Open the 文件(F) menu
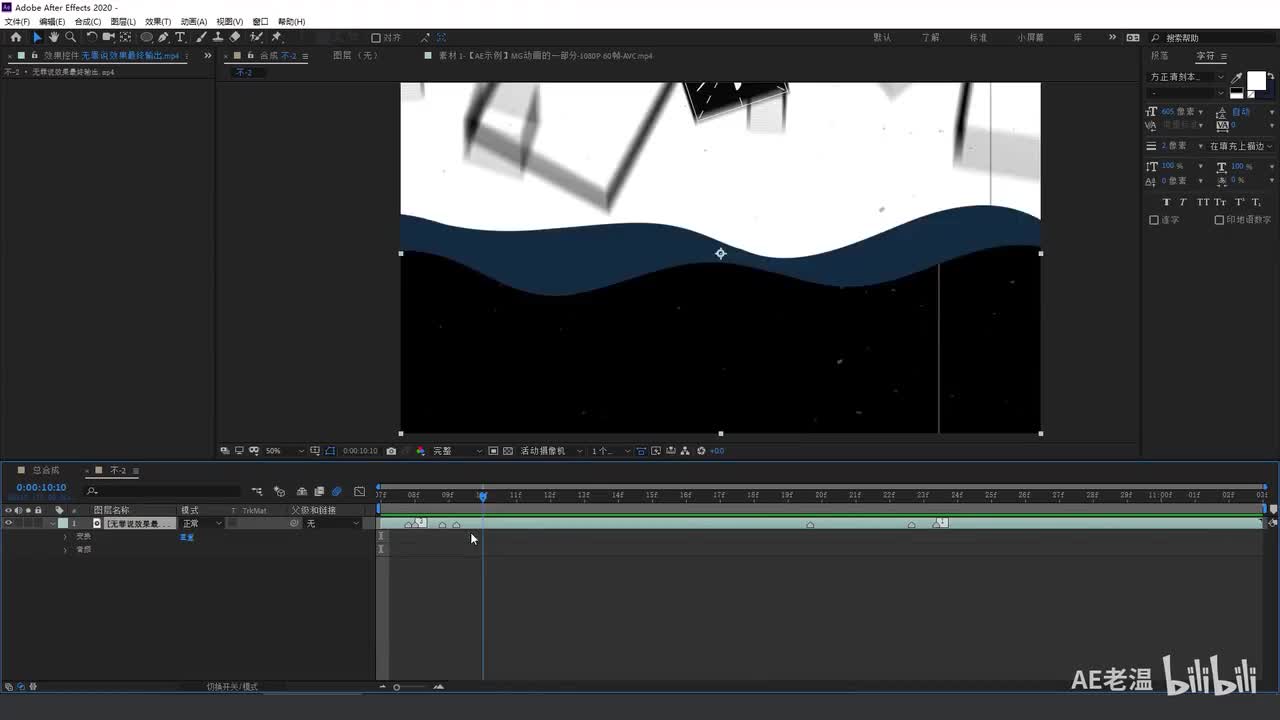1280x720 pixels. coord(17,21)
